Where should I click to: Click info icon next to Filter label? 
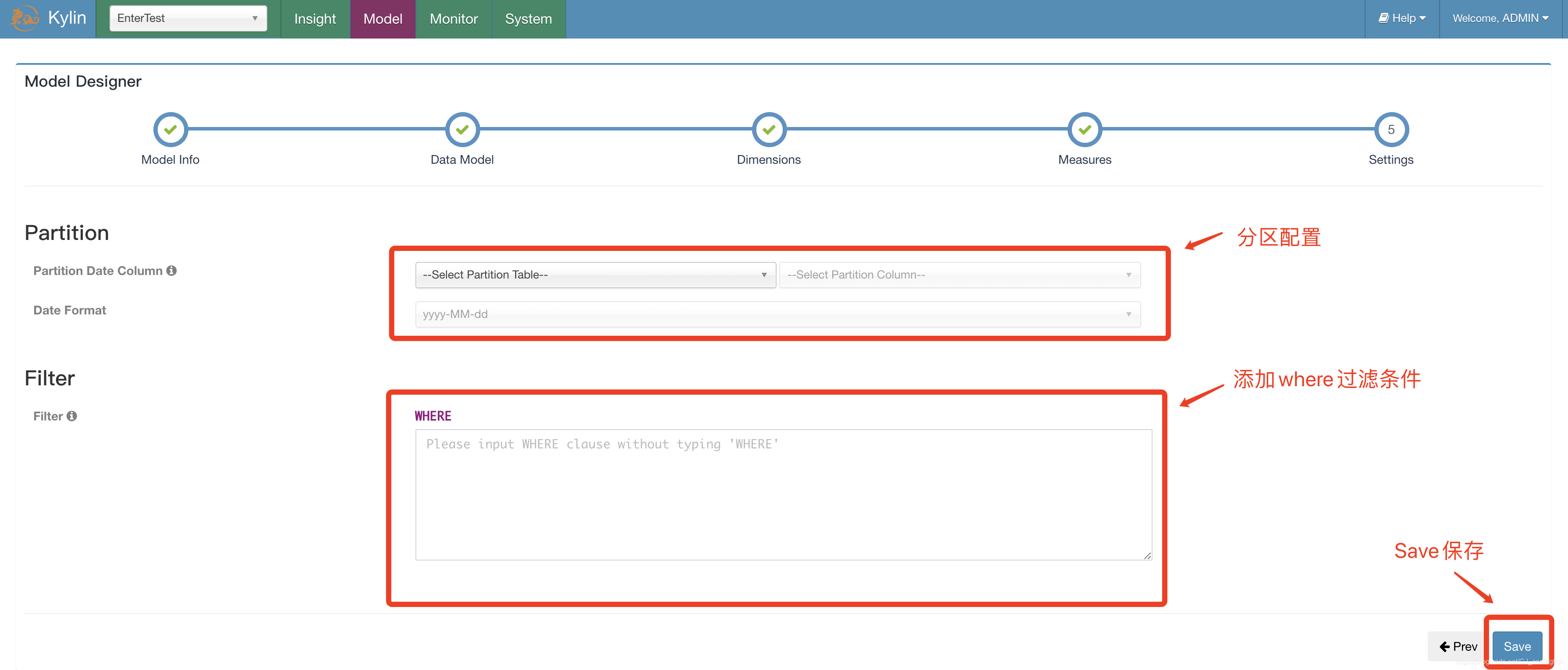72,416
